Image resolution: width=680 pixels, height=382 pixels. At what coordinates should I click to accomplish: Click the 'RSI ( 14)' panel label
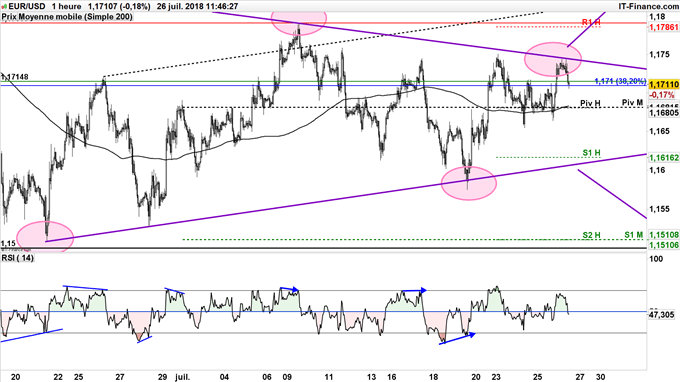point(18,258)
